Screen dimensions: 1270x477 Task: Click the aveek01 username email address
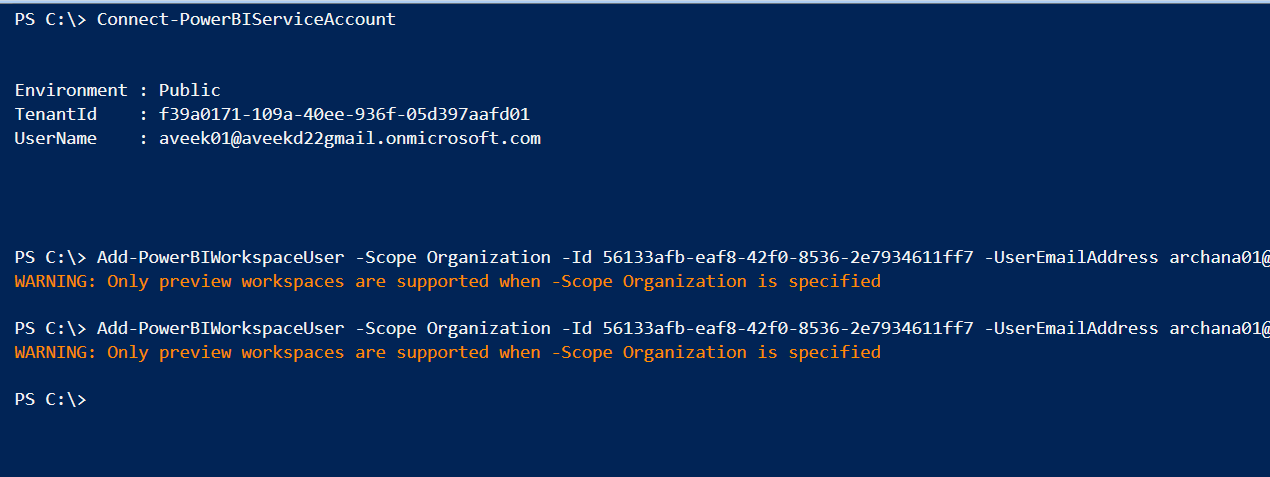(349, 138)
